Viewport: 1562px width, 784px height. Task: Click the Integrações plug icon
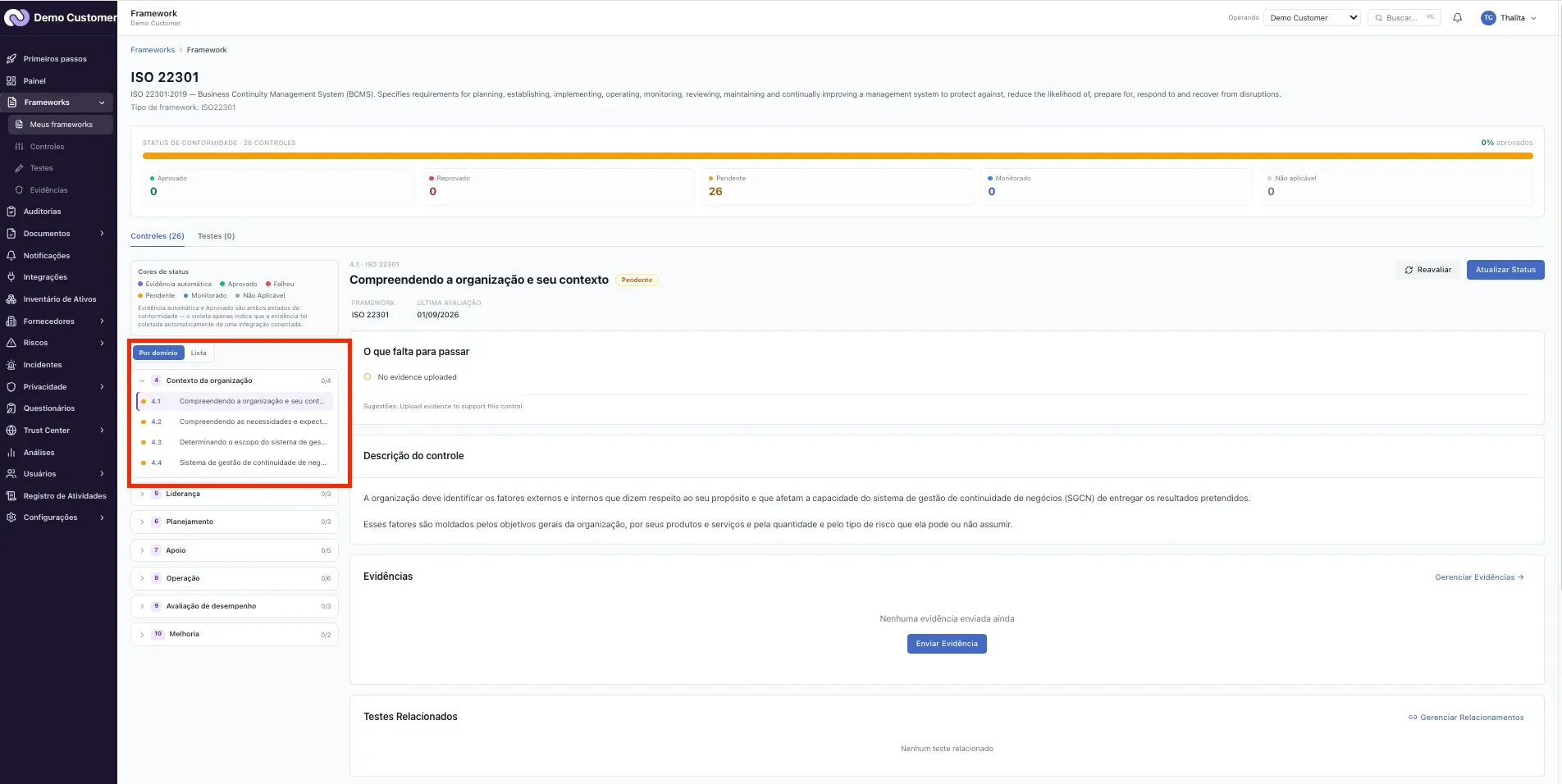[11, 277]
